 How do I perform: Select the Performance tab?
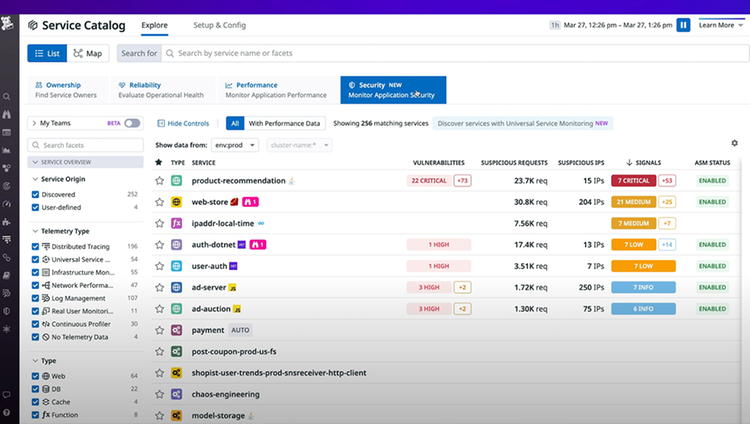click(x=276, y=89)
